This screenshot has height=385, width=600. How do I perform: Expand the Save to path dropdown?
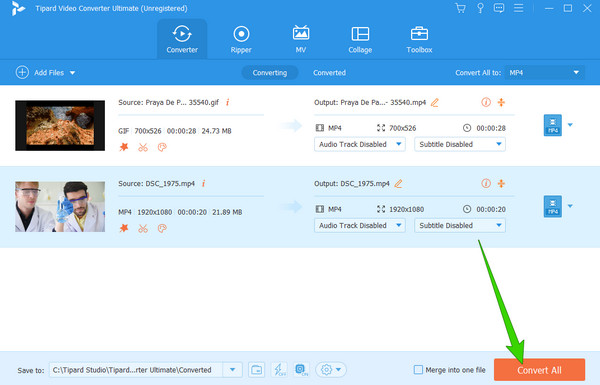(x=232, y=370)
